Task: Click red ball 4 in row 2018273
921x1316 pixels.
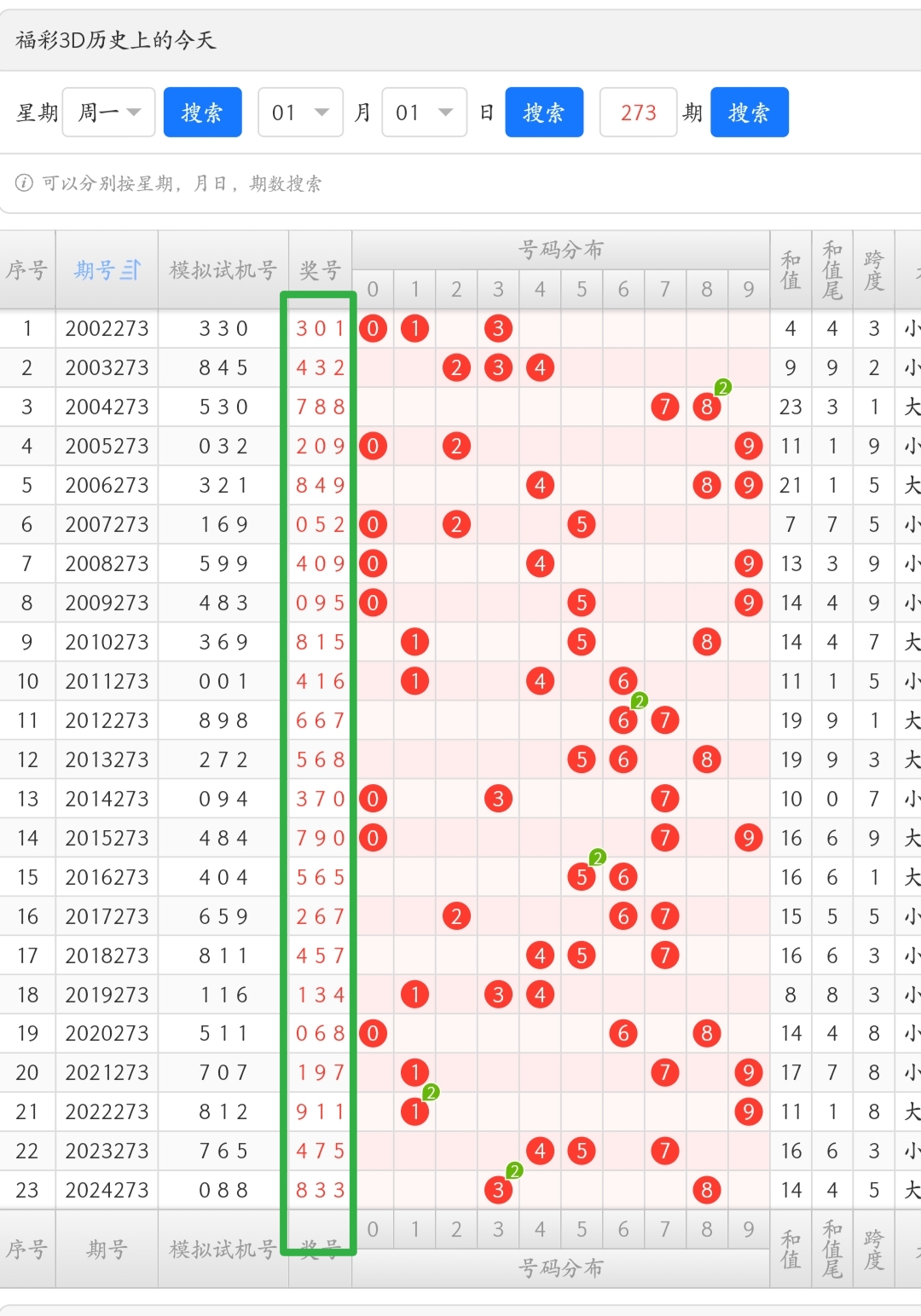Action: tap(540, 955)
